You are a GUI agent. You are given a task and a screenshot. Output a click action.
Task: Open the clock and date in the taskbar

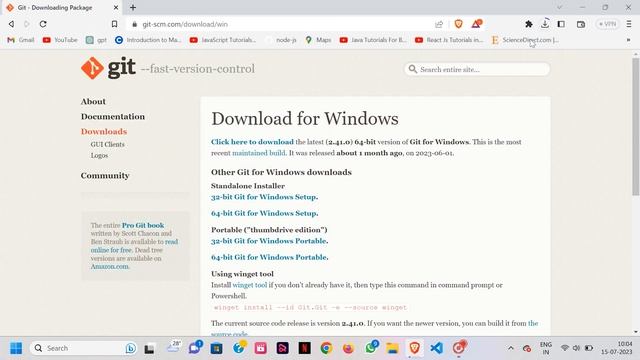pyautogui.click(x=617, y=348)
